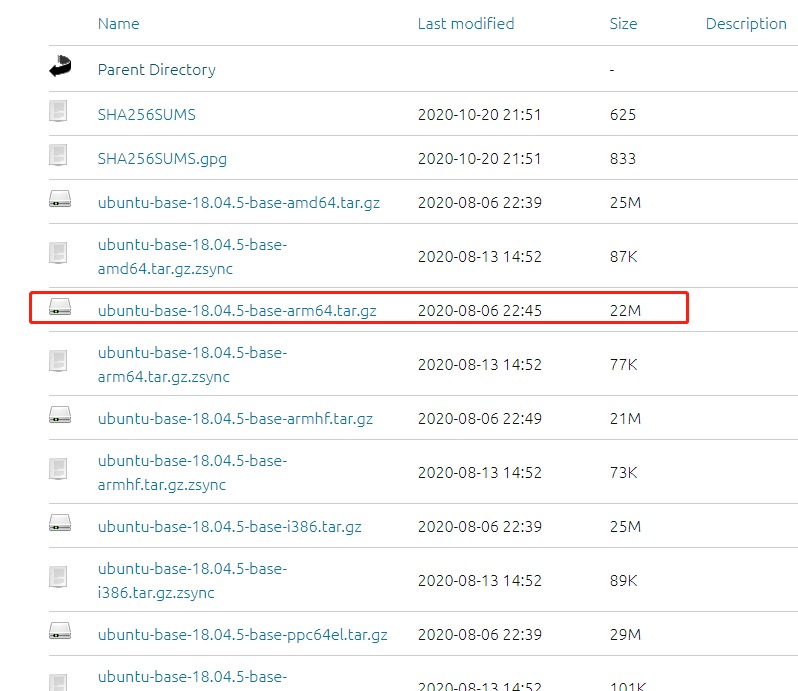Screen dimensions: 798x691
Task: Open the Parent Directory link
Action: coord(157,70)
